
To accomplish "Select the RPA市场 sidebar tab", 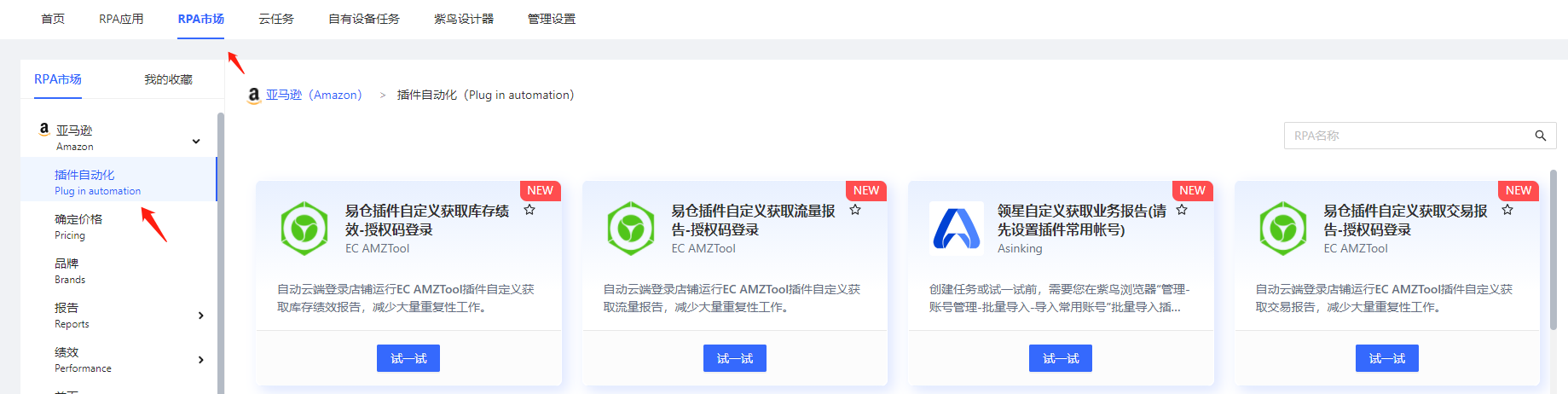I will pos(58,79).
